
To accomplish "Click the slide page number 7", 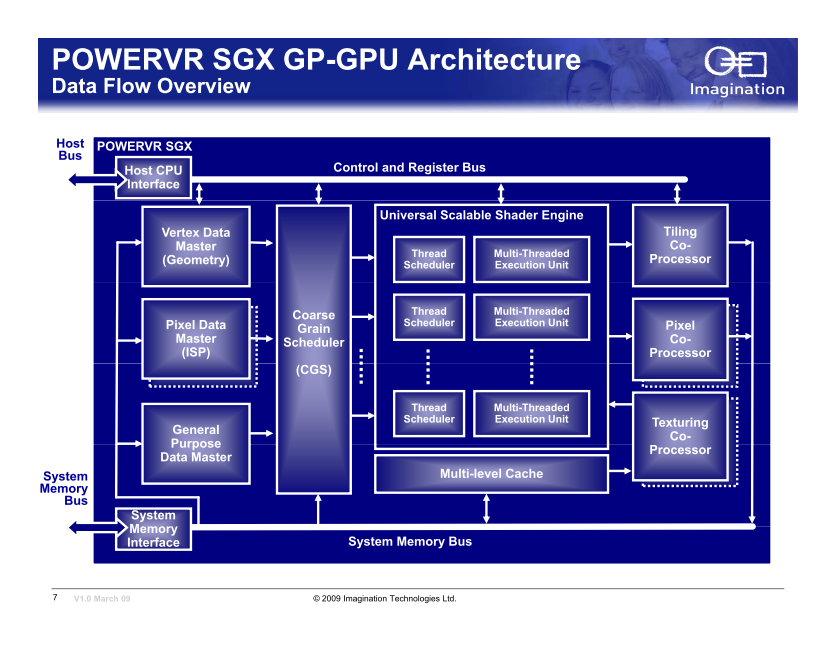I will (x=55, y=597).
